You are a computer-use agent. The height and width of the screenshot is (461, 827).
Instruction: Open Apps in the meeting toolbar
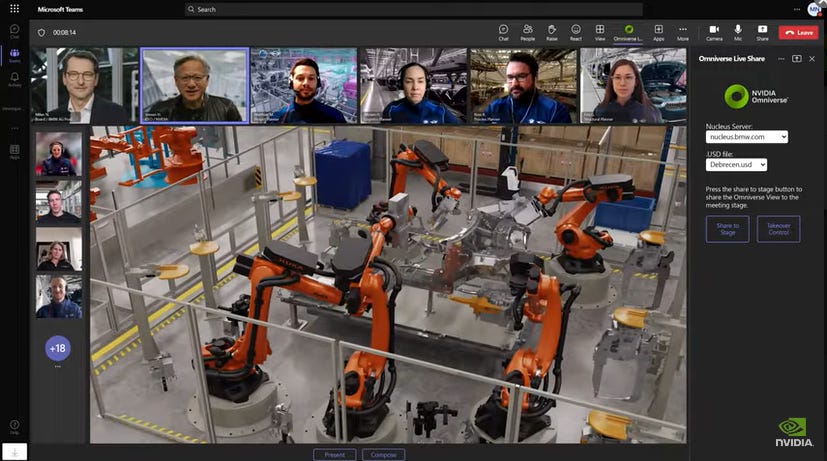658,32
